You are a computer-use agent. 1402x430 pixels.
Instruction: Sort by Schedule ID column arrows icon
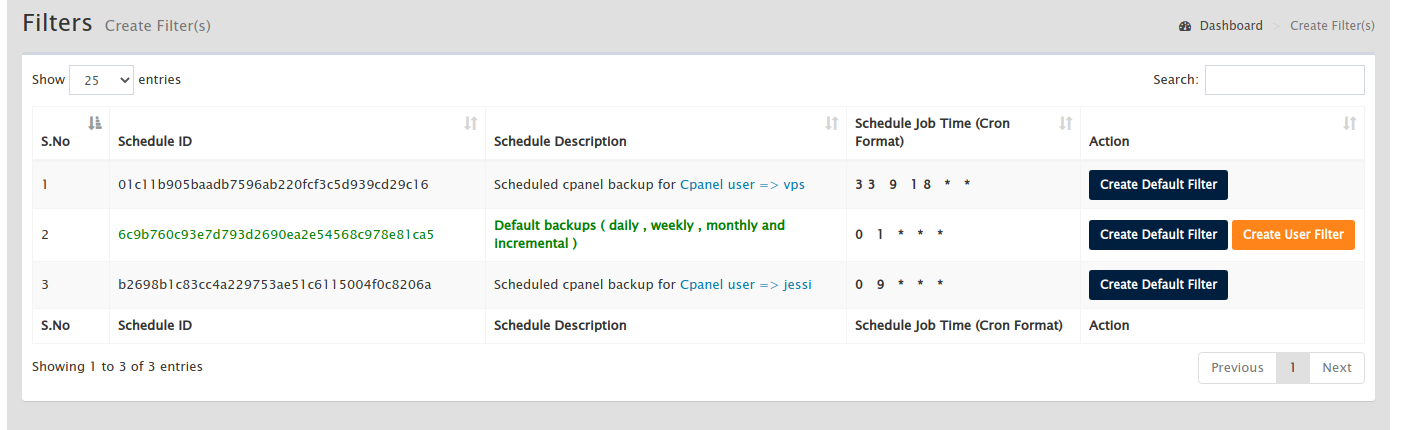(x=471, y=123)
